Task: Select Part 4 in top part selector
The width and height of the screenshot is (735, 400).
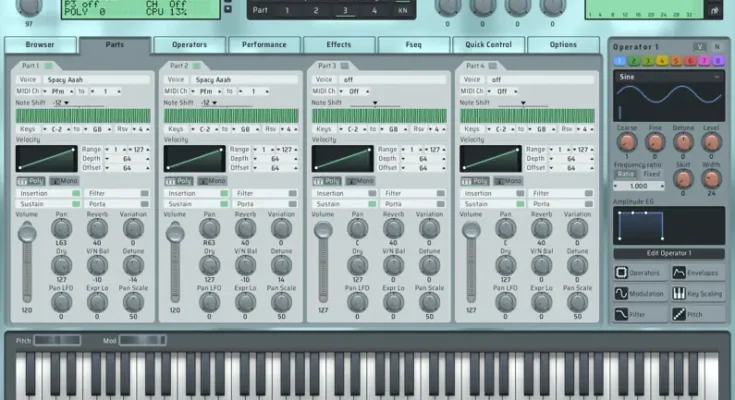Action: tap(374, 10)
